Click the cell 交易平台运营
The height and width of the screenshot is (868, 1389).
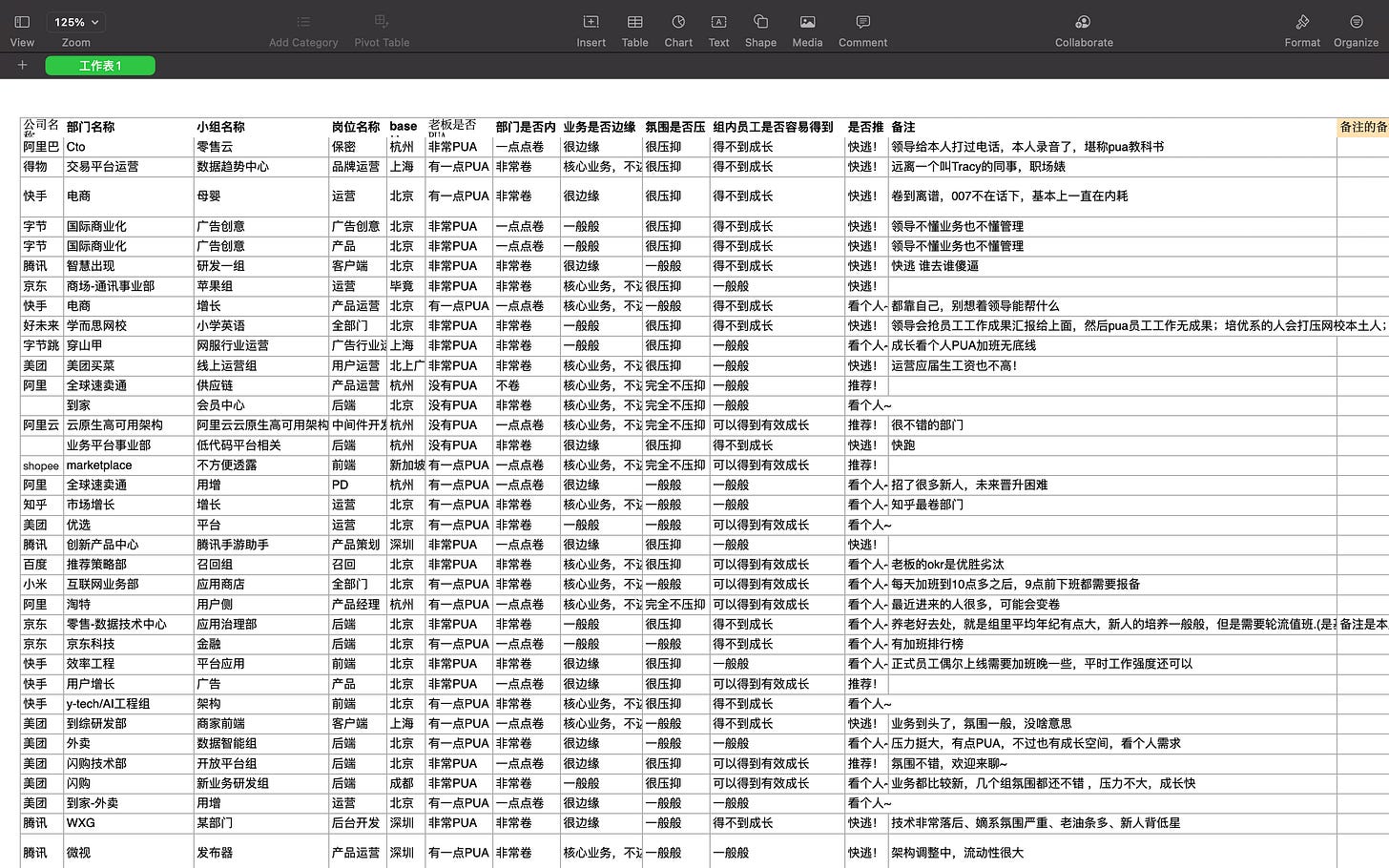coord(129,167)
